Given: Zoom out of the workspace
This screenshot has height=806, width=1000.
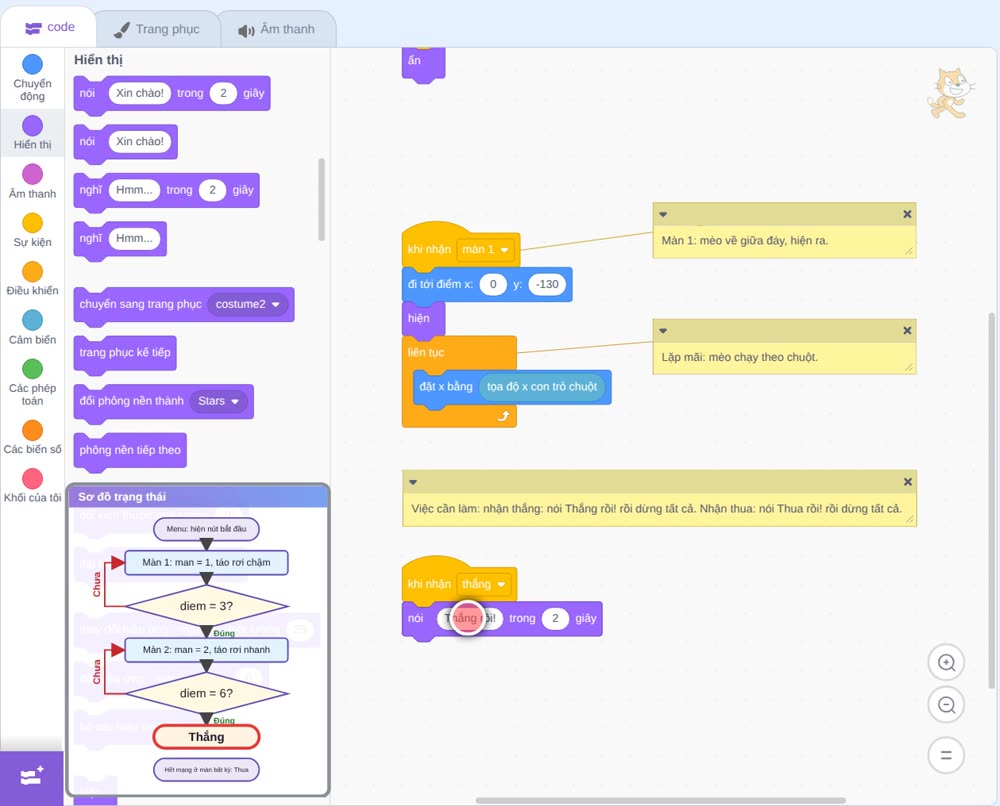Looking at the screenshot, I should (946, 705).
